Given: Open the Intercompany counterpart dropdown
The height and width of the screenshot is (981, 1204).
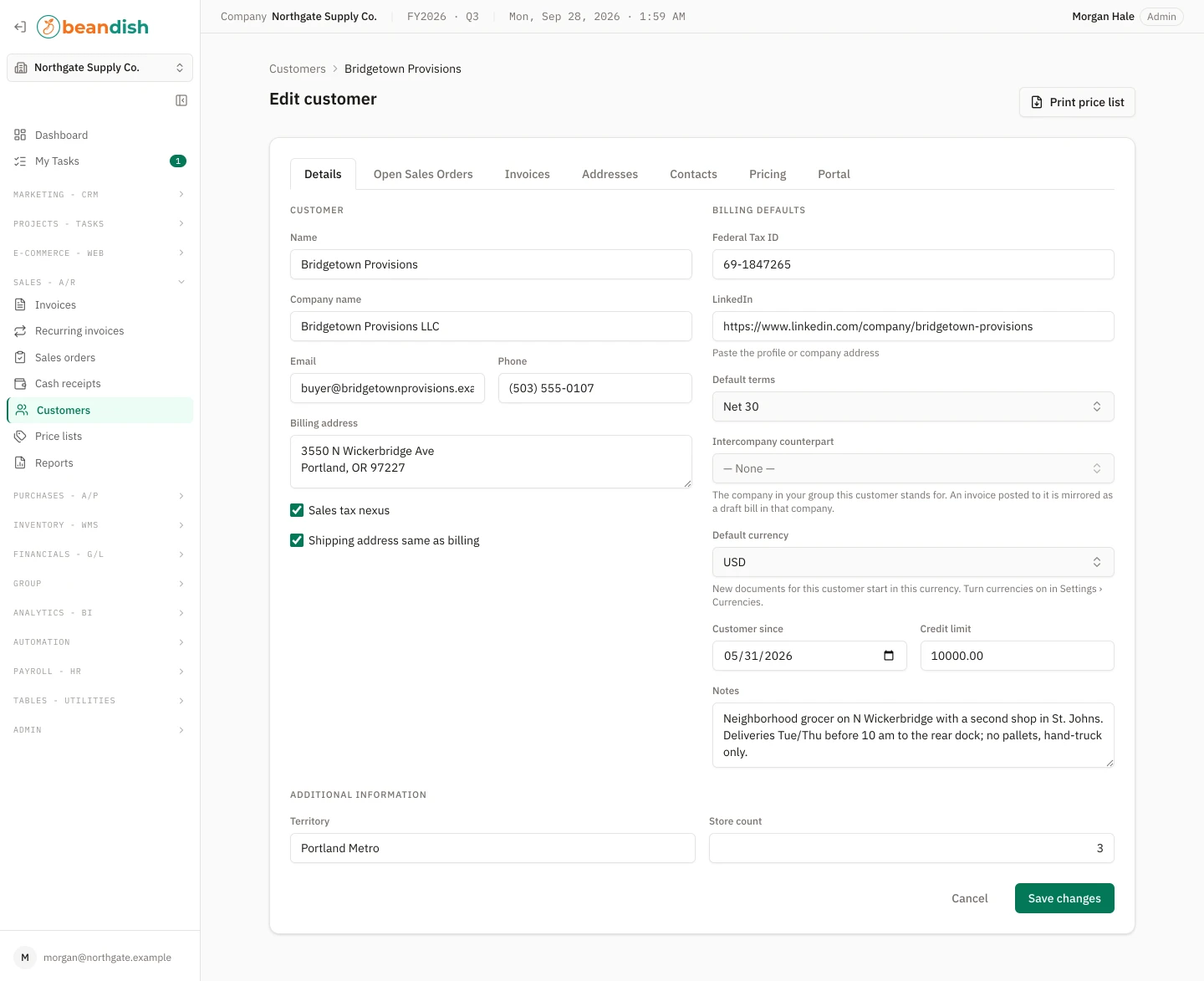Looking at the screenshot, I should pyautogui.click(x=913, y=468).
